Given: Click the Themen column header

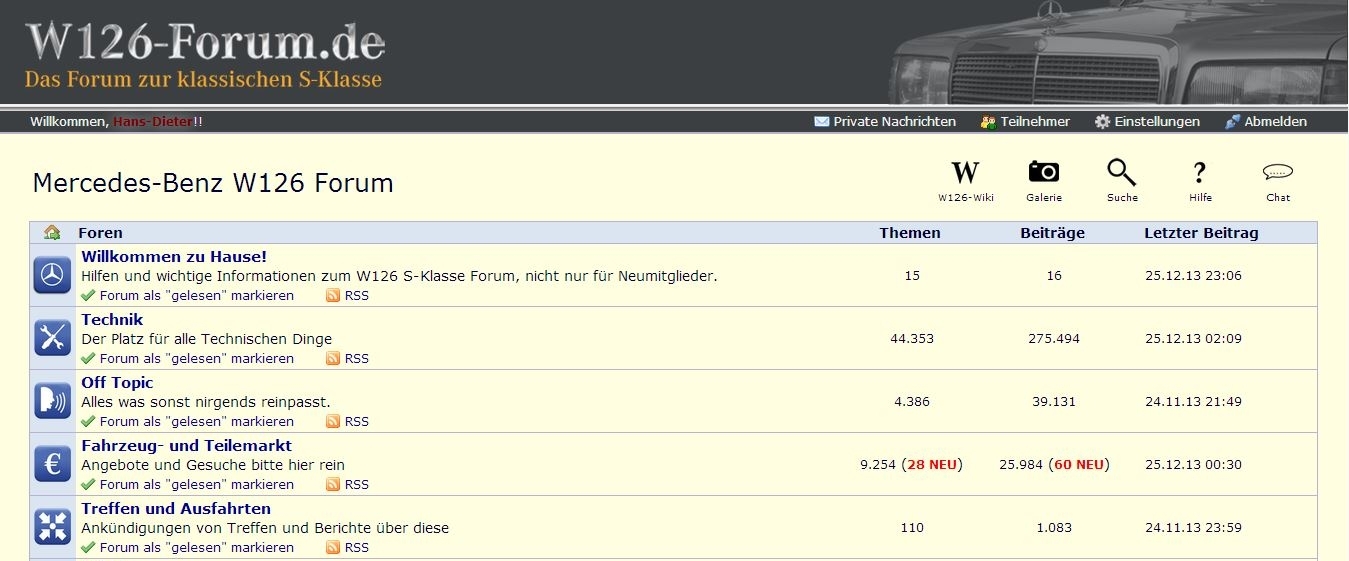Looking at the screenshot, I should coord(910,232).
